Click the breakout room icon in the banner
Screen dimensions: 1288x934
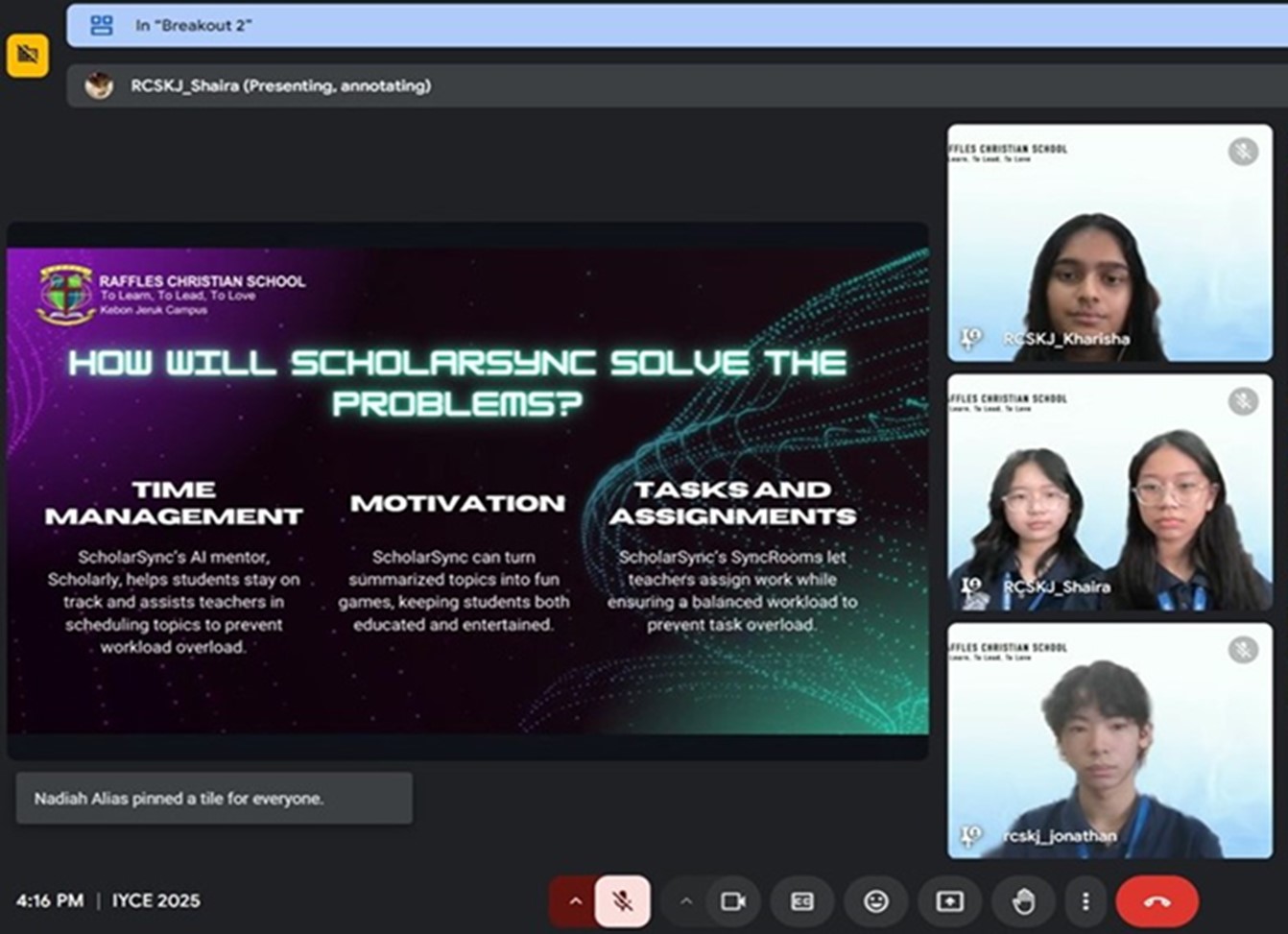[102, 26]
